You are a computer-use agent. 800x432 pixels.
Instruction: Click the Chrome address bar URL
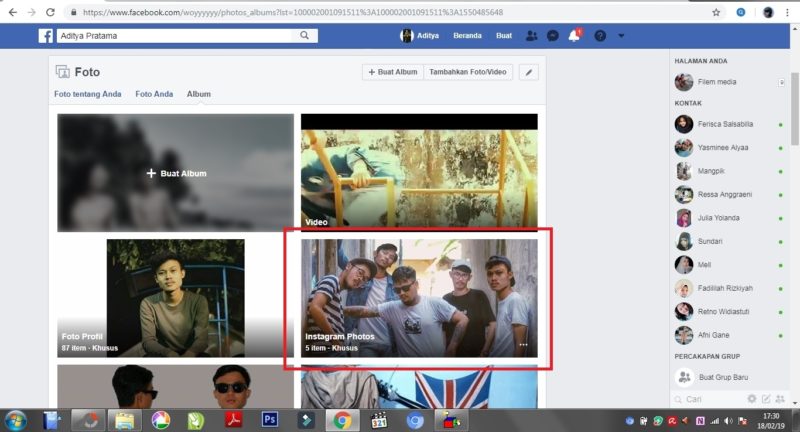click(x=293, y=12)
